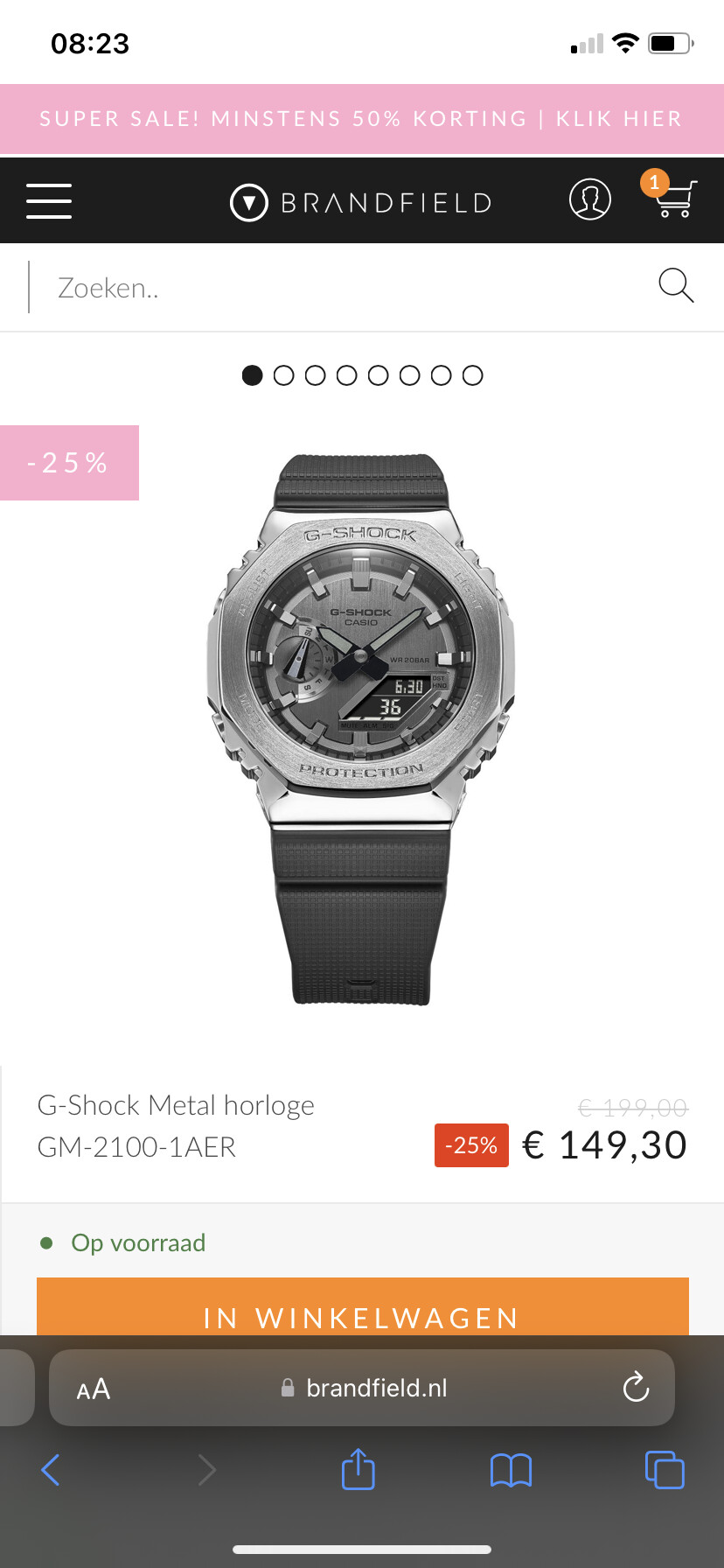Reload the page in Safari
Viewport: 724px width, 1568px height.
636,1387
